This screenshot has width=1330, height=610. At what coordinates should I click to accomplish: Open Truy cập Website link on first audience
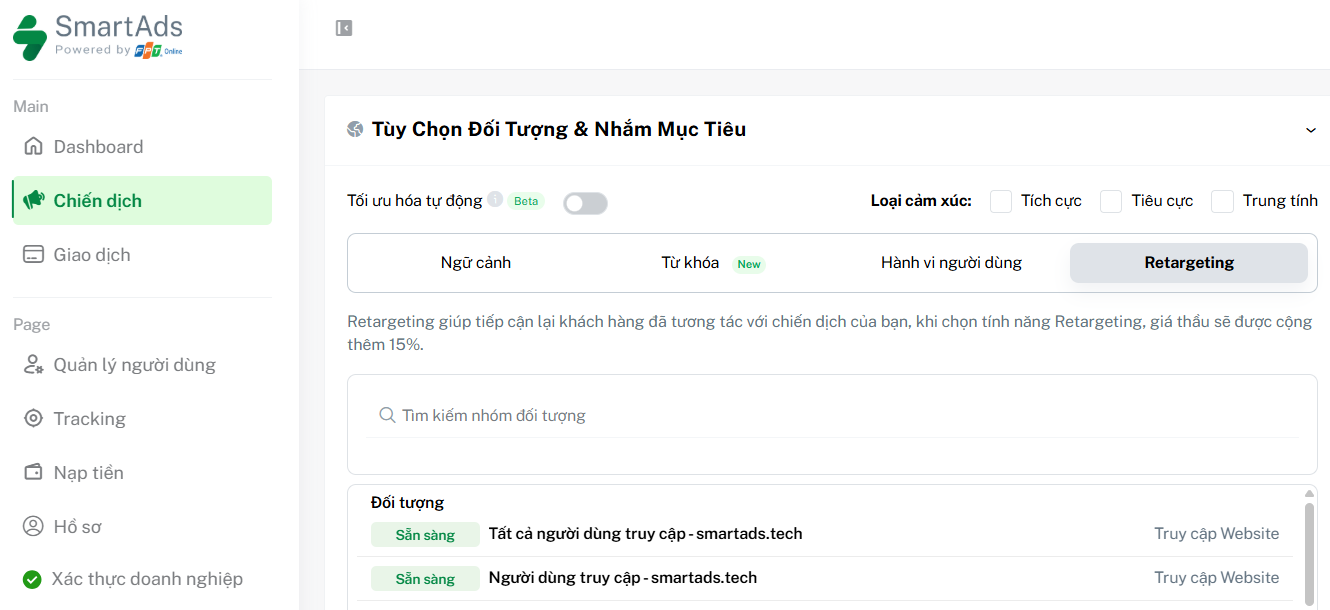coord(1216,533)
